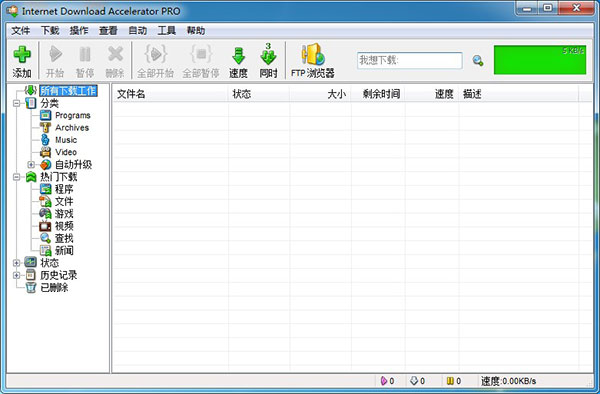Open the 帮助 menu
Image resolution: width=600 pixels, height=394 pixels.
tap(196, 30)
